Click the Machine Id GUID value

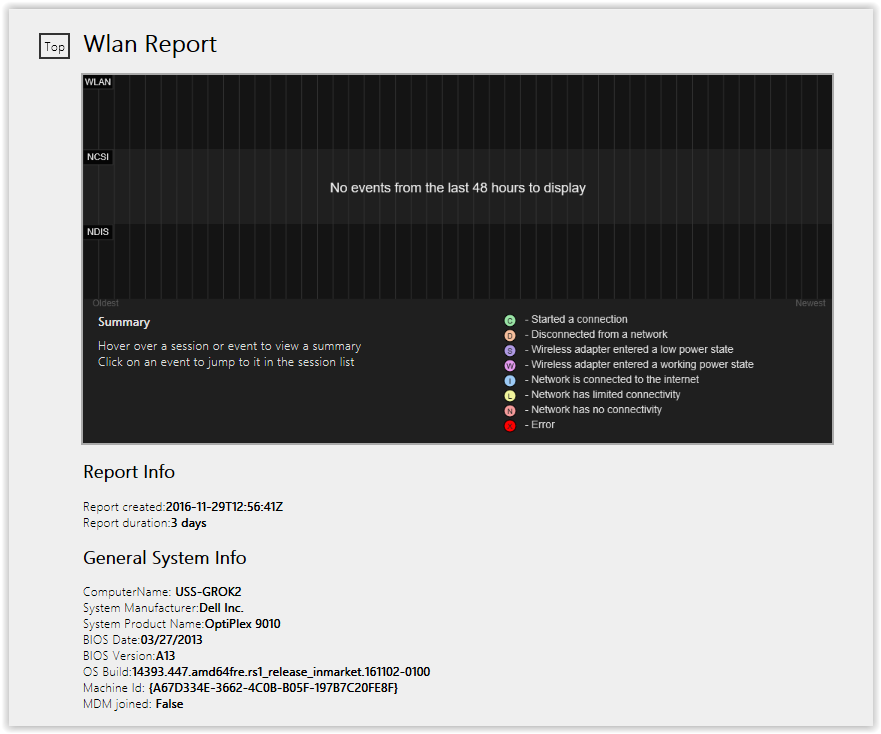click(273, 688)
